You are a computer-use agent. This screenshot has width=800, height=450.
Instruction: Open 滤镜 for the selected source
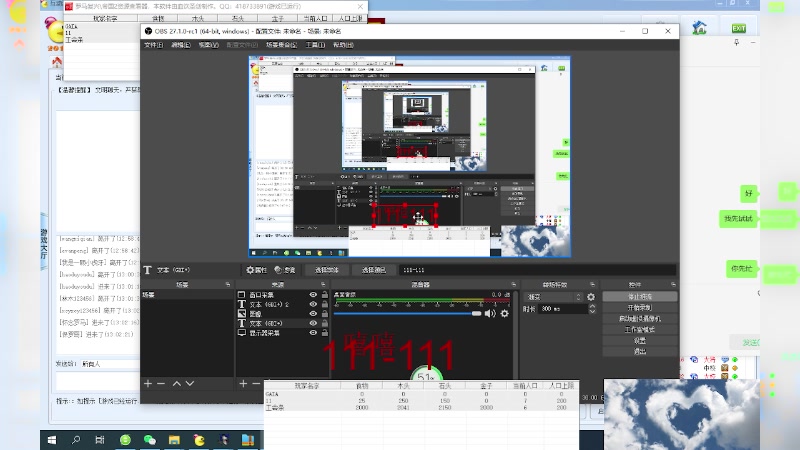pyautogui.click(x=285, y=270)
